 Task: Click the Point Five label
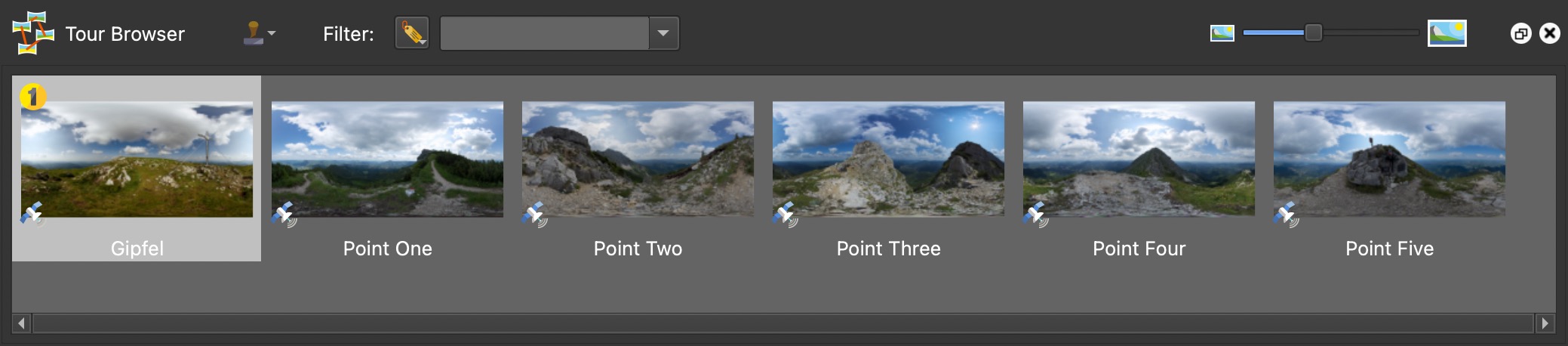[x=1389, y=249]
